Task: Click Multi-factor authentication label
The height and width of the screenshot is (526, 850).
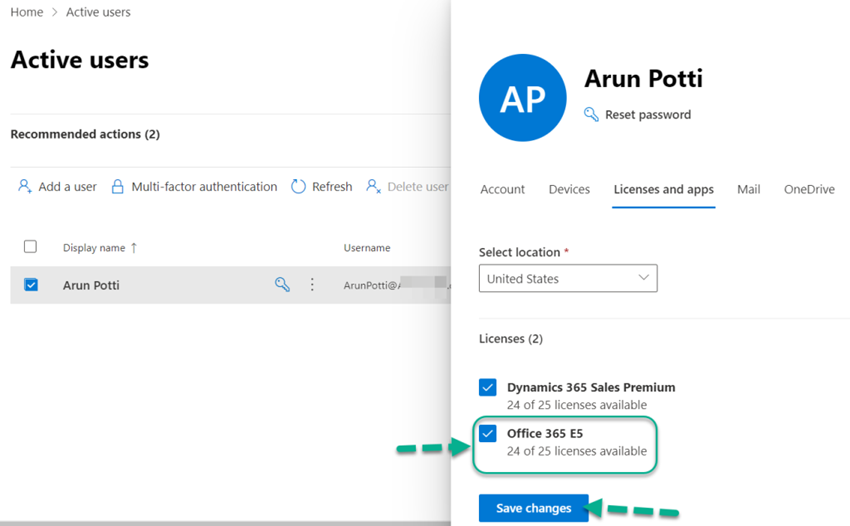Action: [x=204, y=187]
